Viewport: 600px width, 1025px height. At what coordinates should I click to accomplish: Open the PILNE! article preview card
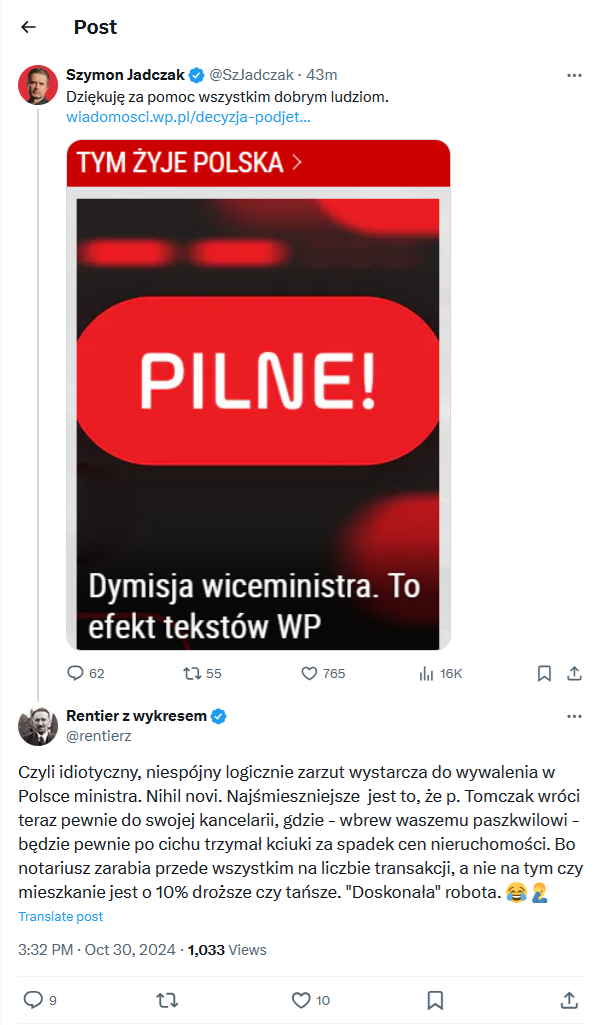258,395
